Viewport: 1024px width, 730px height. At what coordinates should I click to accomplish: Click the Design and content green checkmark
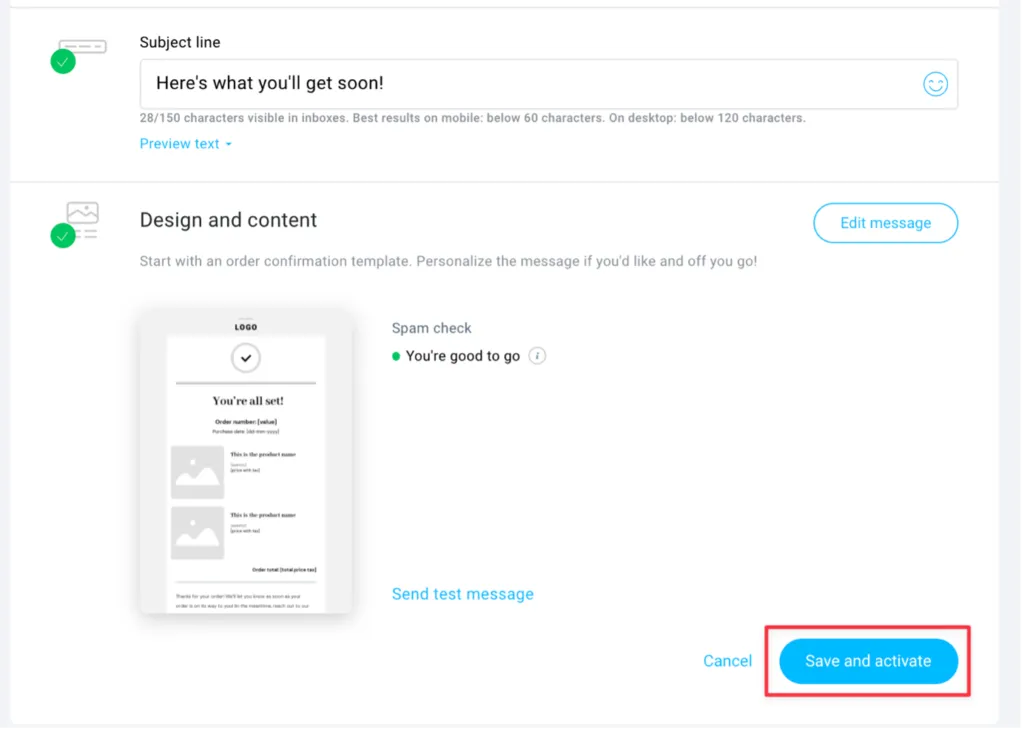(63, 236)
